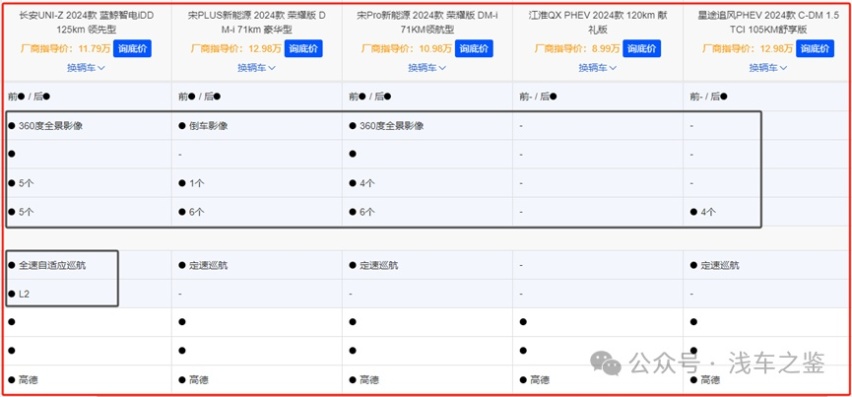Expand 换辆车 dropdown under 江淮QX PHEV
This screenshot has height=397, width=852.
[x=598, y=68]
